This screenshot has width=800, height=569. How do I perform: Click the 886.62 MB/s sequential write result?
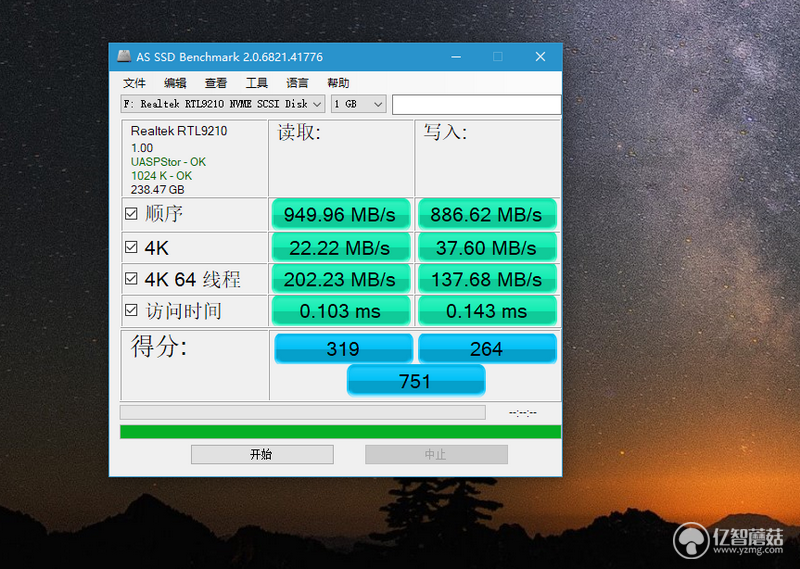tap(487, 214)
